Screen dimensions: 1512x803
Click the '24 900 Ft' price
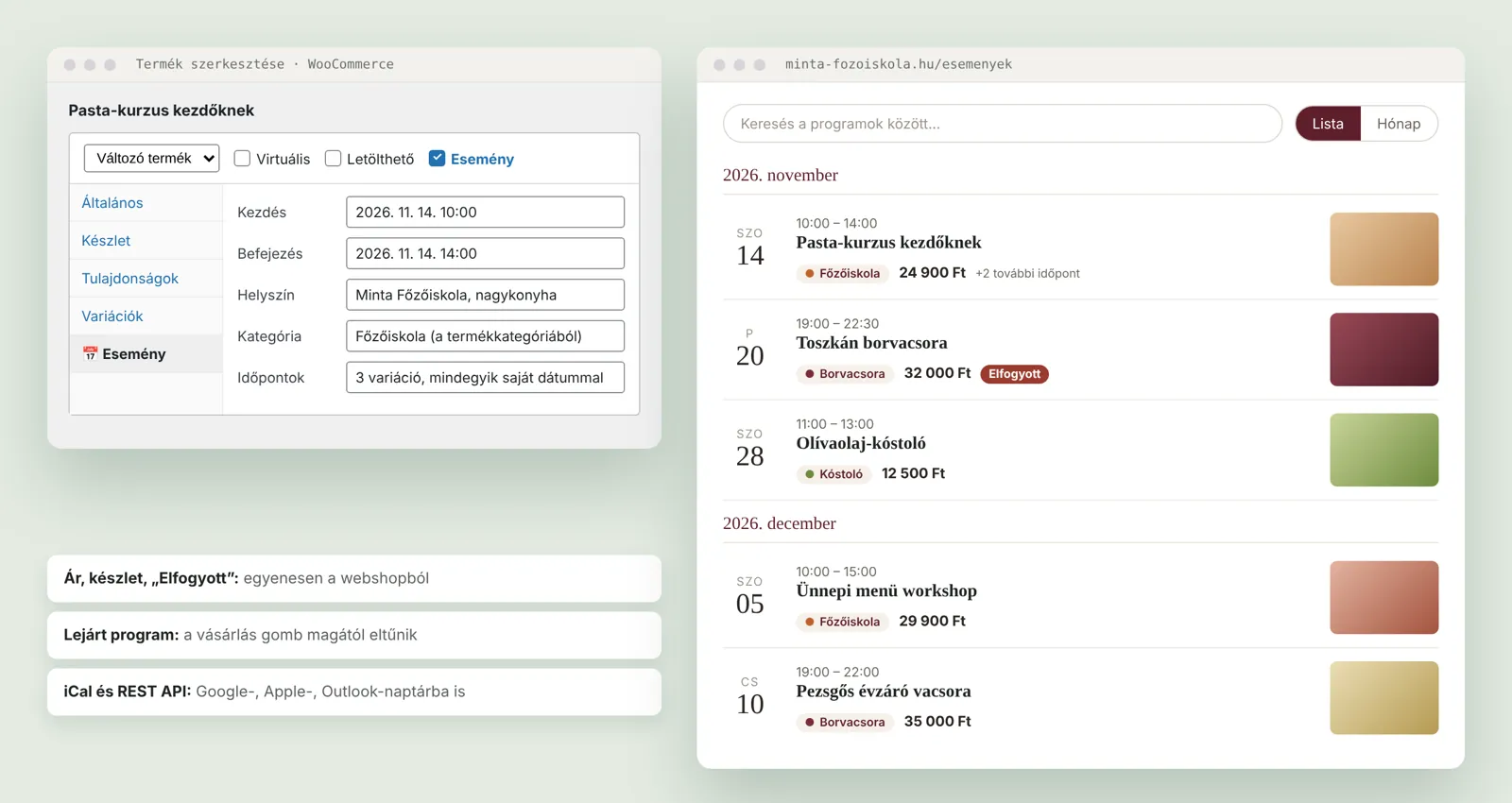coord(932,272)
